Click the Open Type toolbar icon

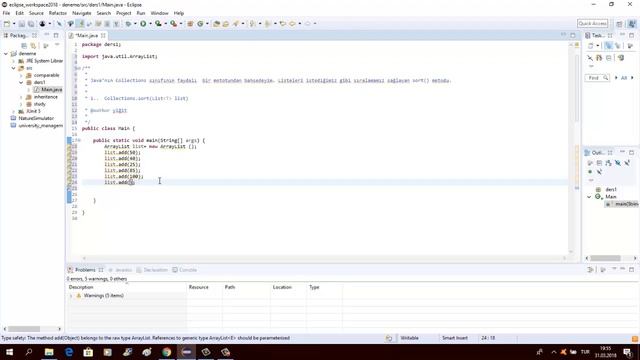217,24
